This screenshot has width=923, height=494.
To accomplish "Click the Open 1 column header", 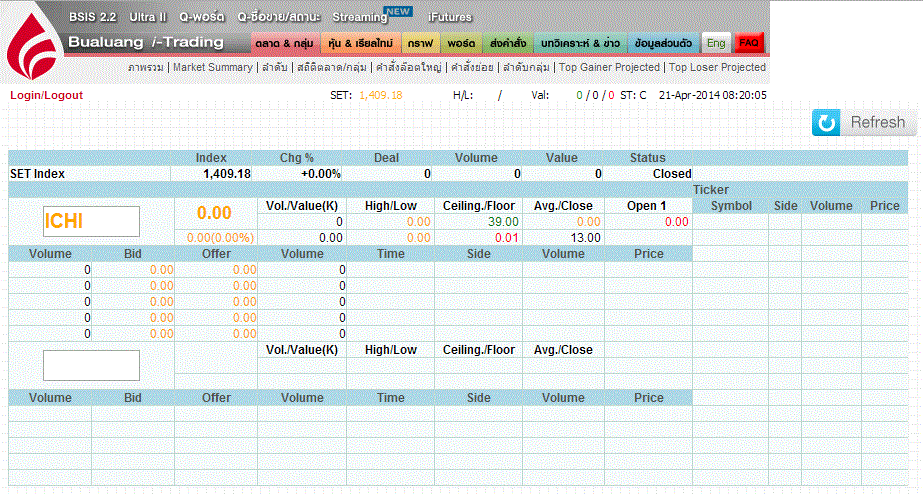I will (646, 206).
